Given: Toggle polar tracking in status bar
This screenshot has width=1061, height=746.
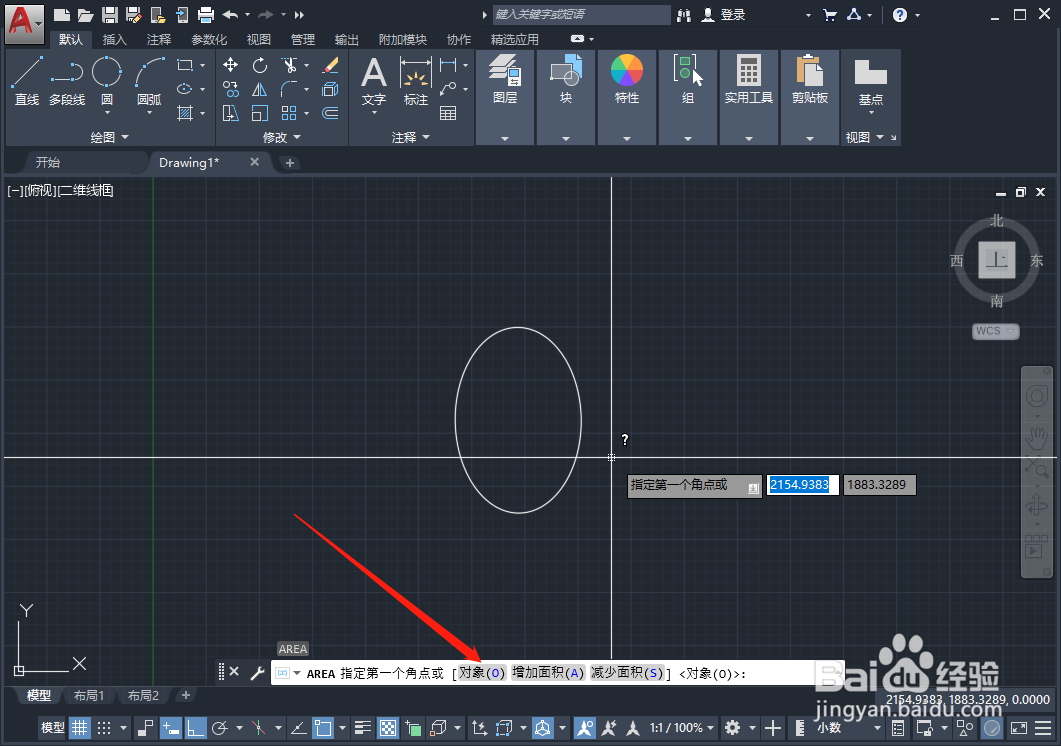Looking at the screenshot, I should tap(219, 728).
